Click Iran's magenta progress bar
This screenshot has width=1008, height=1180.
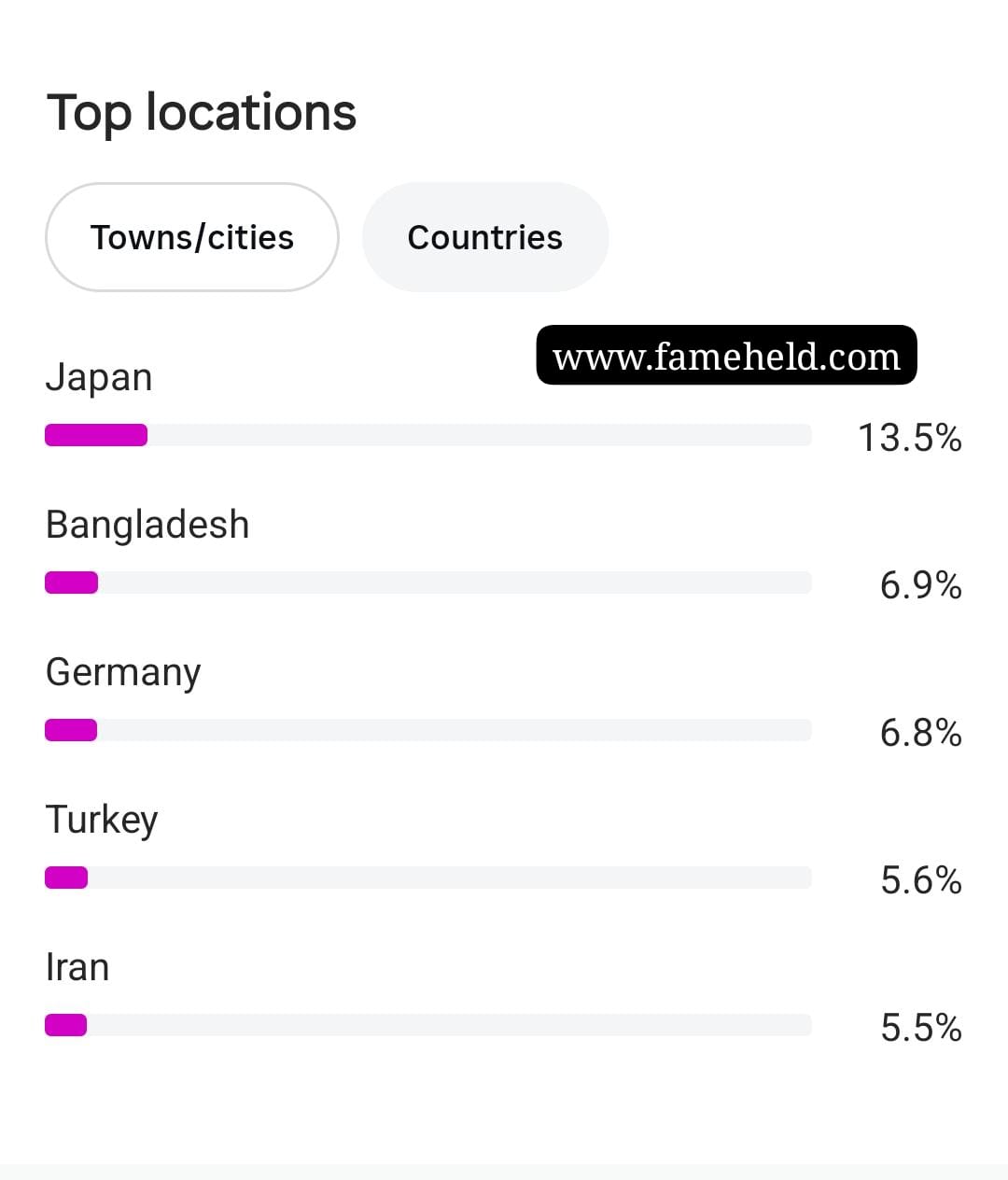(x=65, y=1025)
